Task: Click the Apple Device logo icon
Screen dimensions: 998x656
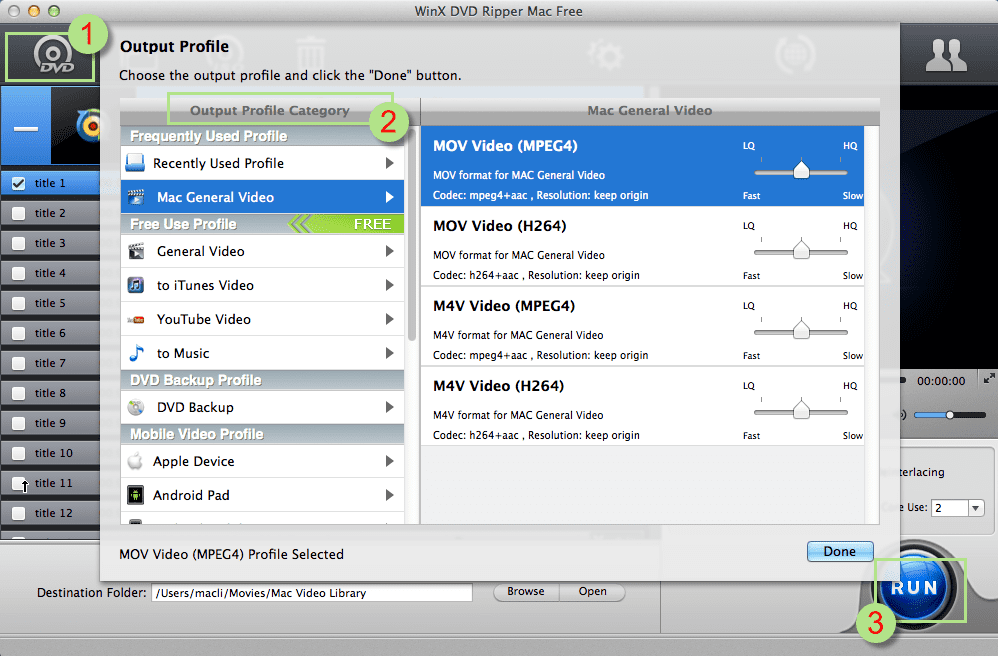Action: [135, 461]
